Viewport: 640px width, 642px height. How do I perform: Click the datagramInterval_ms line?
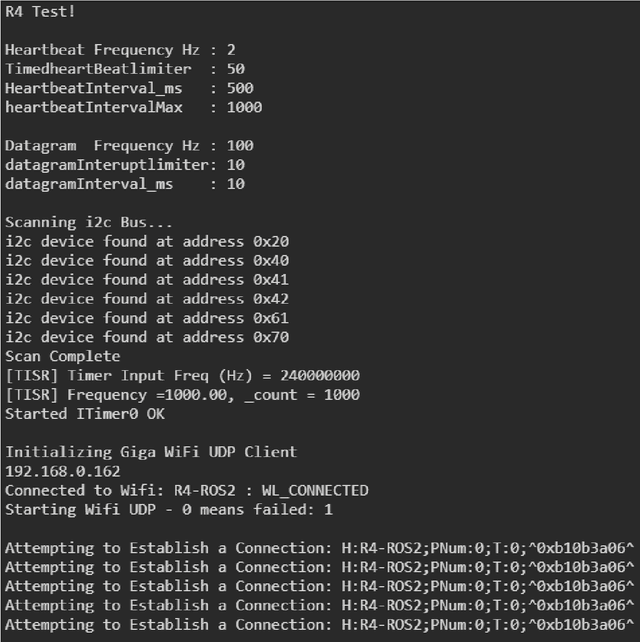point(124,184)
